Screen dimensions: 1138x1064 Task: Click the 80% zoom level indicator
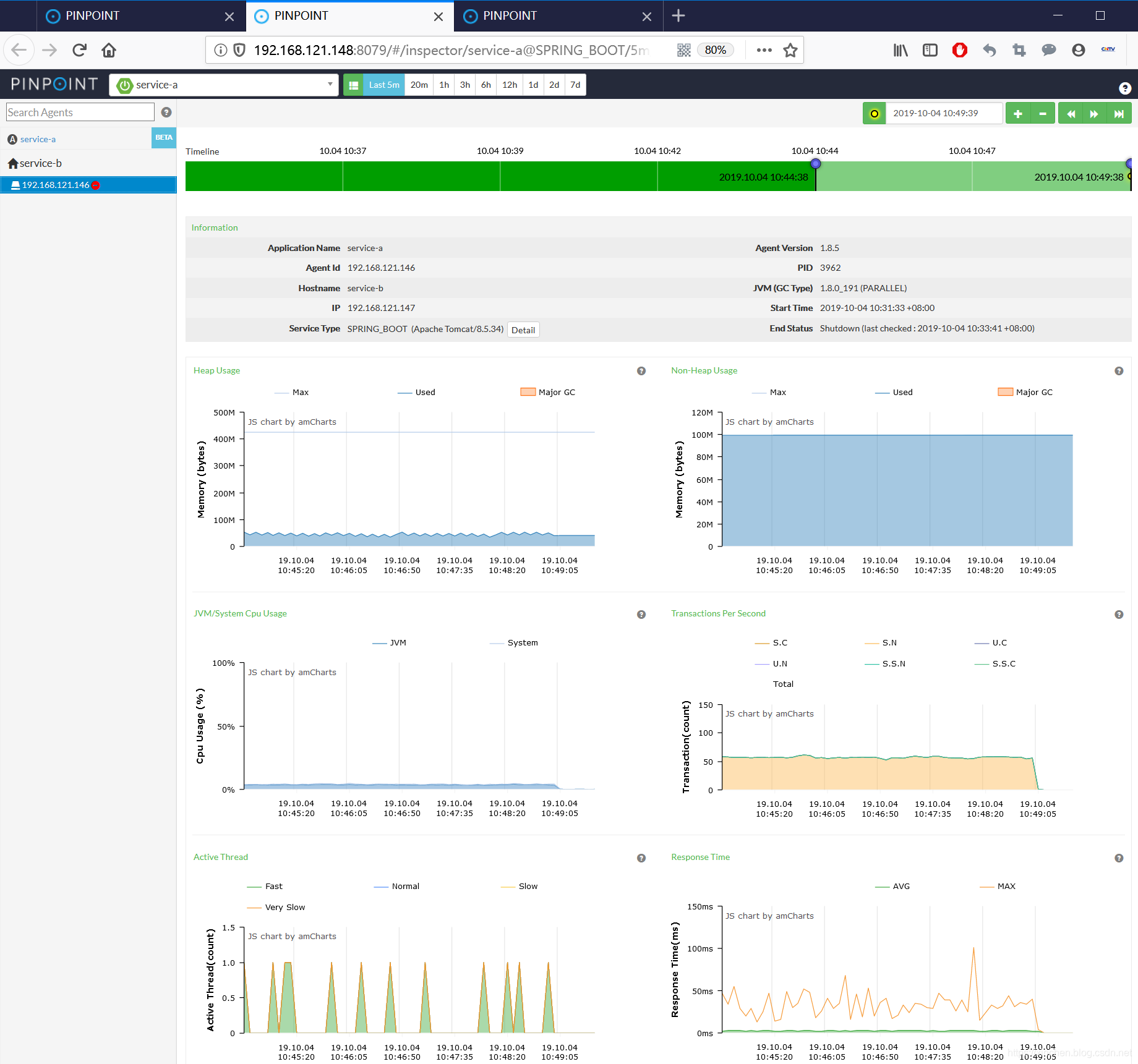[x=715, y=50]
